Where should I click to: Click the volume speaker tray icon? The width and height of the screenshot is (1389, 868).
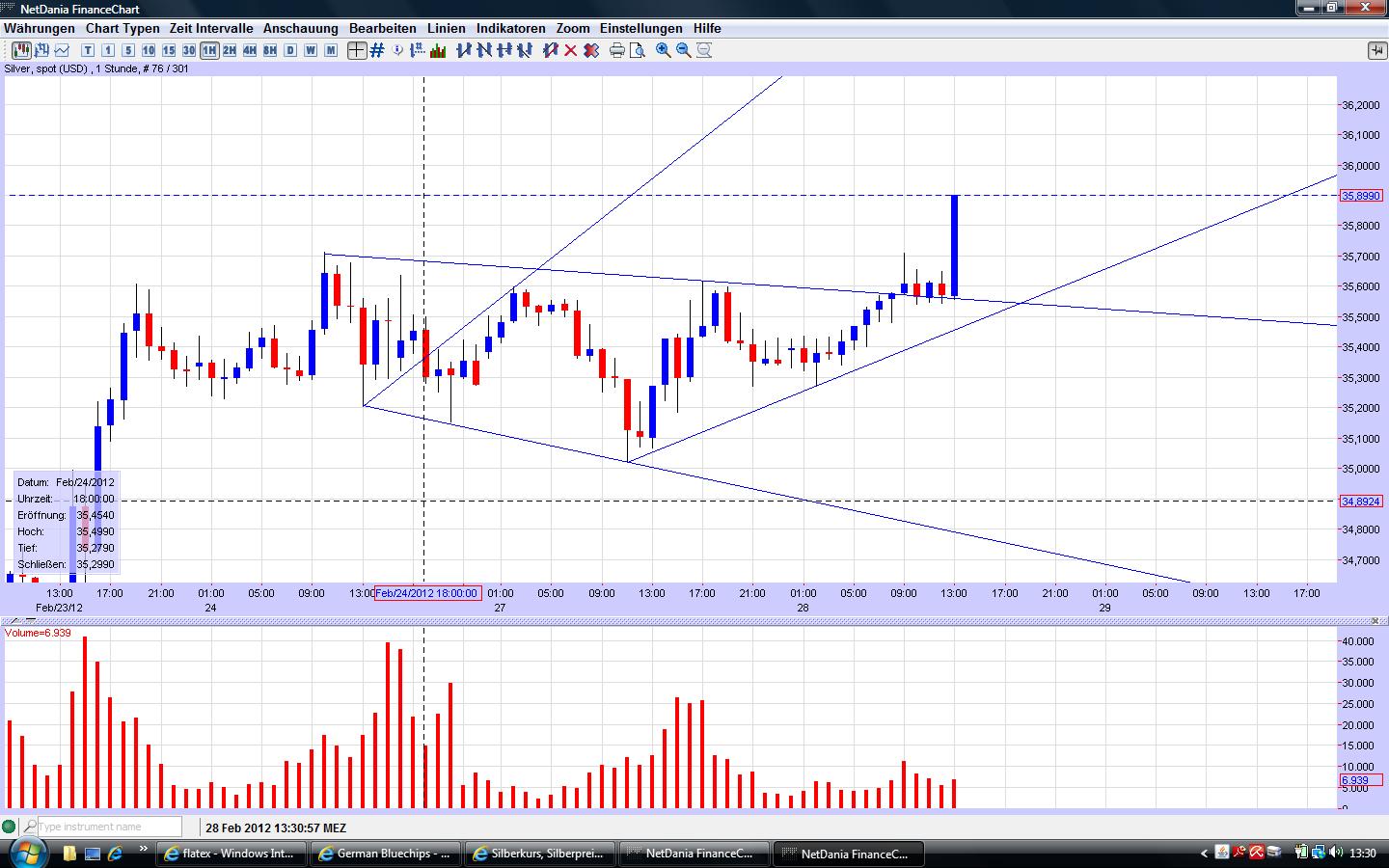coord(1336,853)
